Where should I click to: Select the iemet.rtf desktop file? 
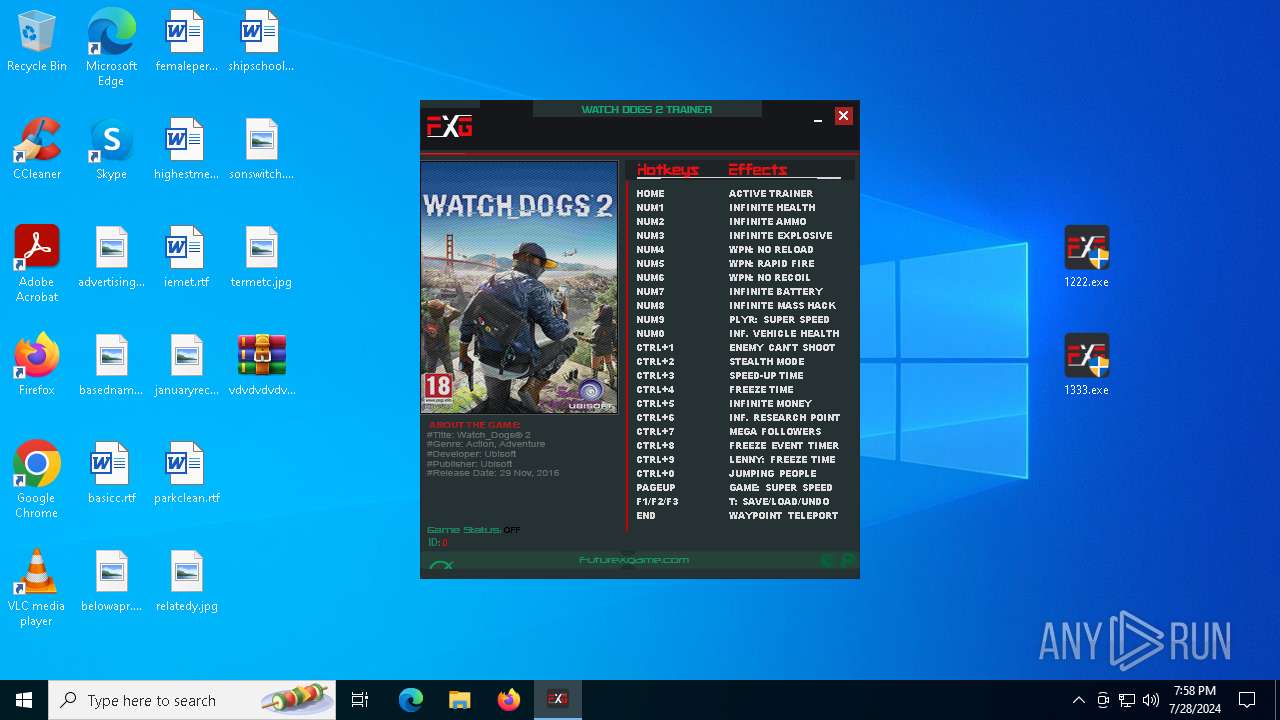click(x=186, y=257)
